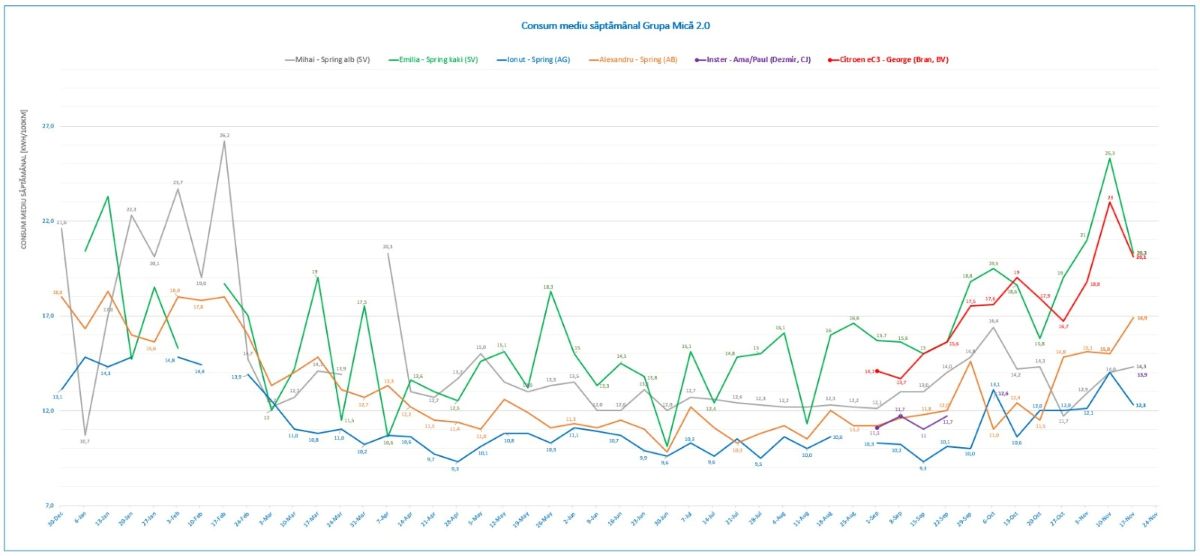The width and height of the screenshot is (1200, 556).
Task: Select the gray 10,7 lowest point in January
Action: (85, 435)
